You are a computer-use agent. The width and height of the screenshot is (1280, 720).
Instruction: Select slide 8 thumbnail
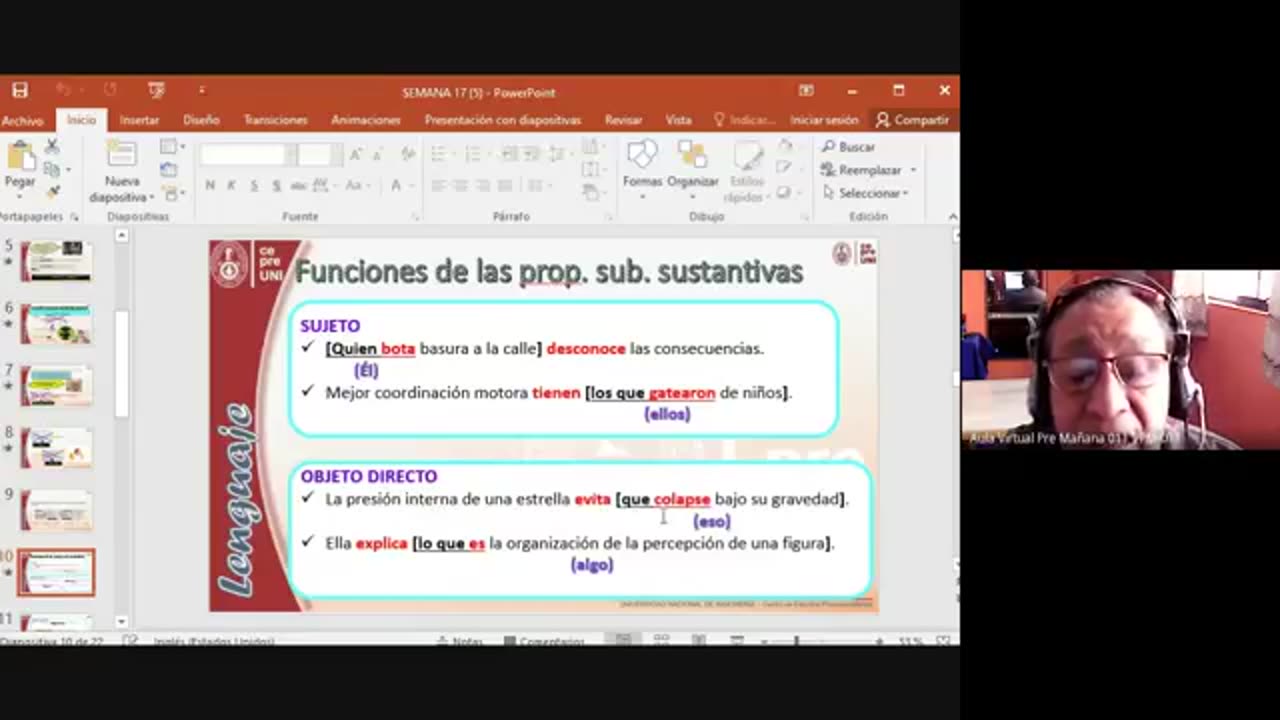point(56,448)
